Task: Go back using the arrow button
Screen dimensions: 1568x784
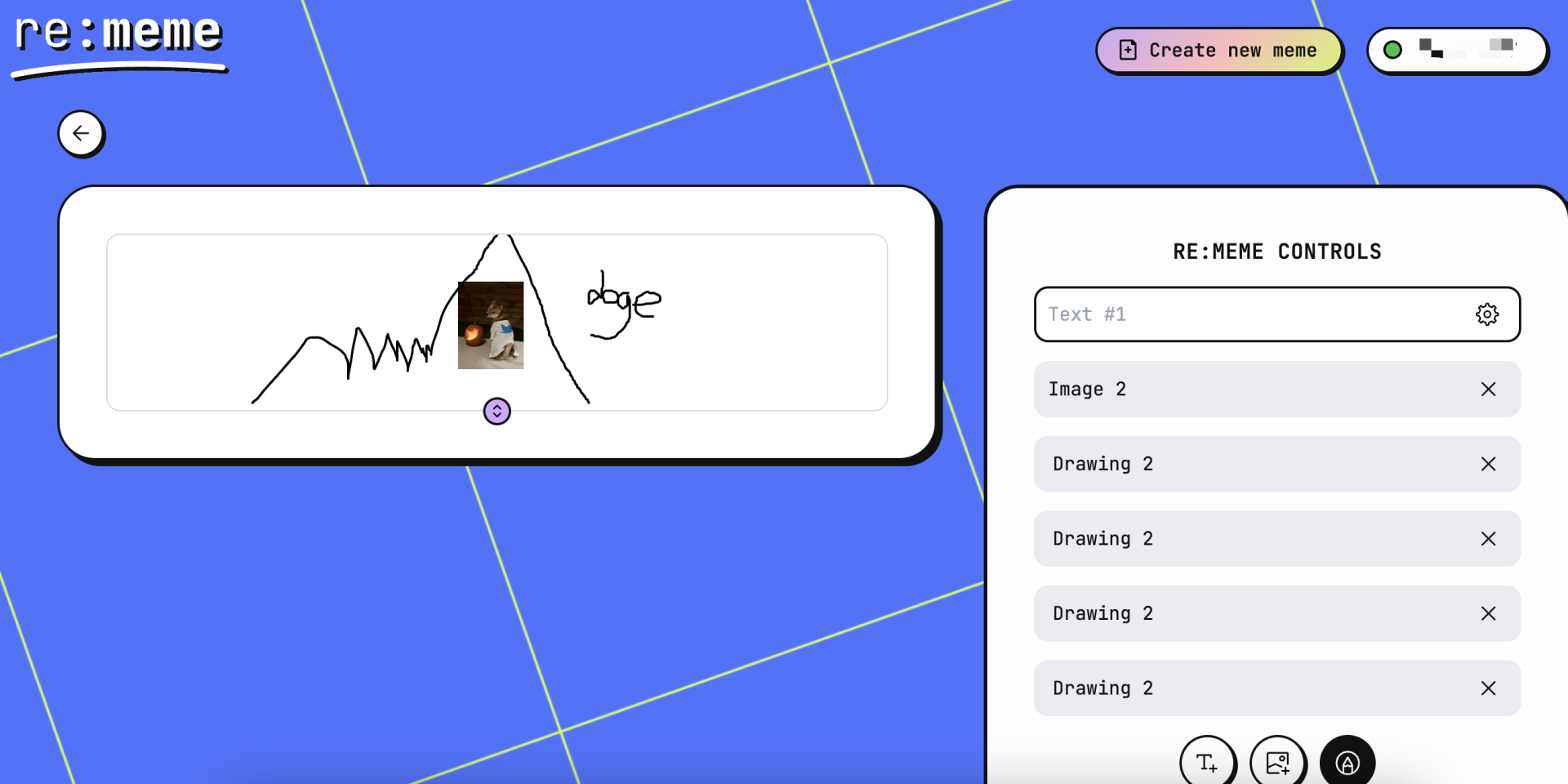Action: click(x=81, y=133)
